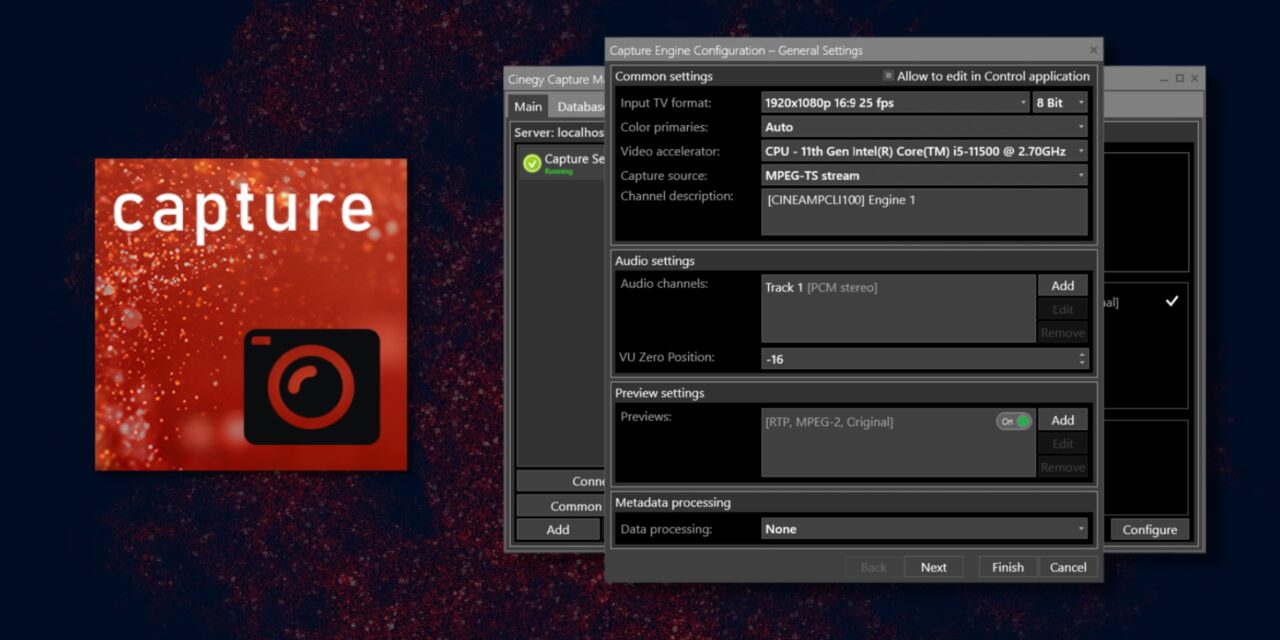Switch to the Main tab

point(527,106)
